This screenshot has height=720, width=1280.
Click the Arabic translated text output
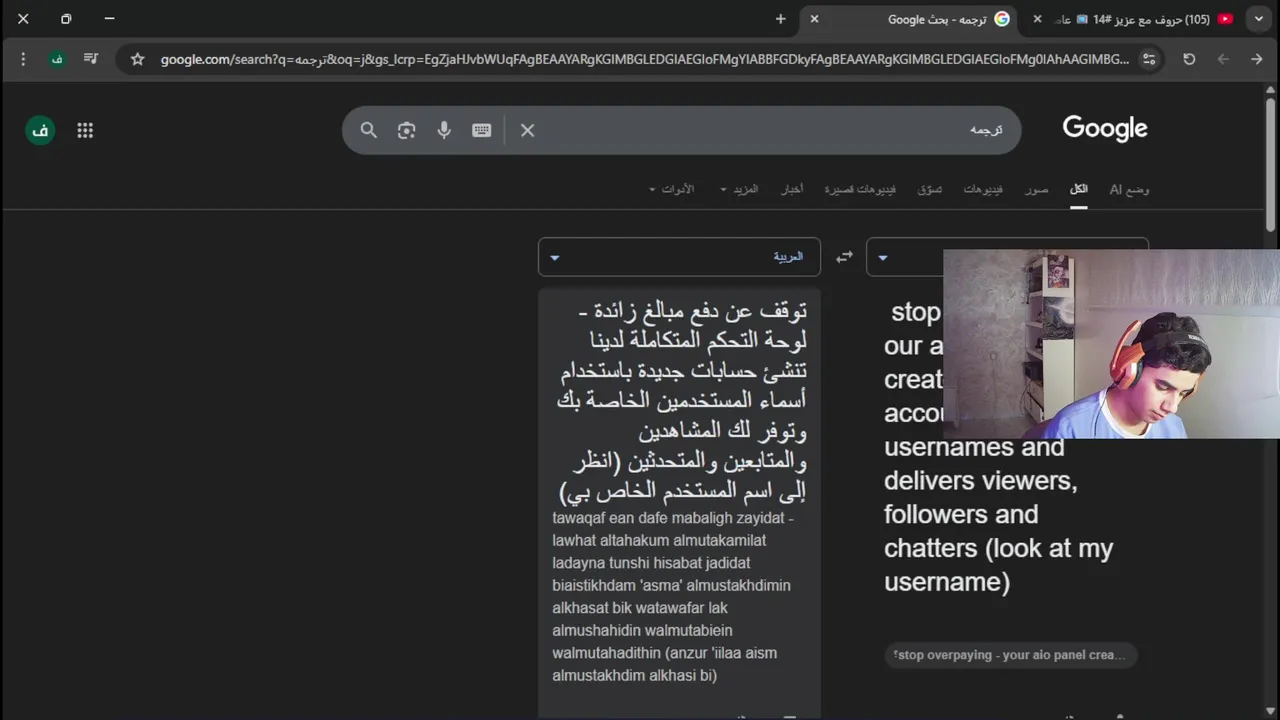[x=682, y=400]
